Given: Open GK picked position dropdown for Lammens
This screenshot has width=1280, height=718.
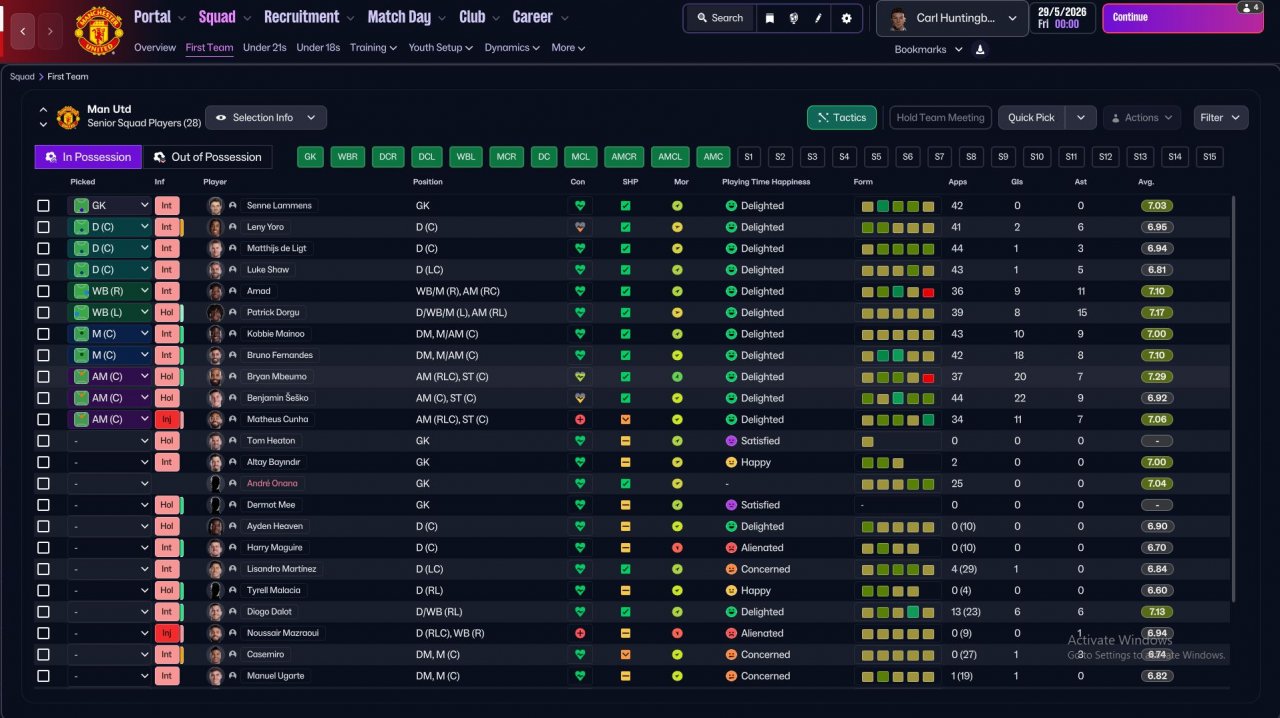Looking at the screenshot, I should click(x=110, y=206).
